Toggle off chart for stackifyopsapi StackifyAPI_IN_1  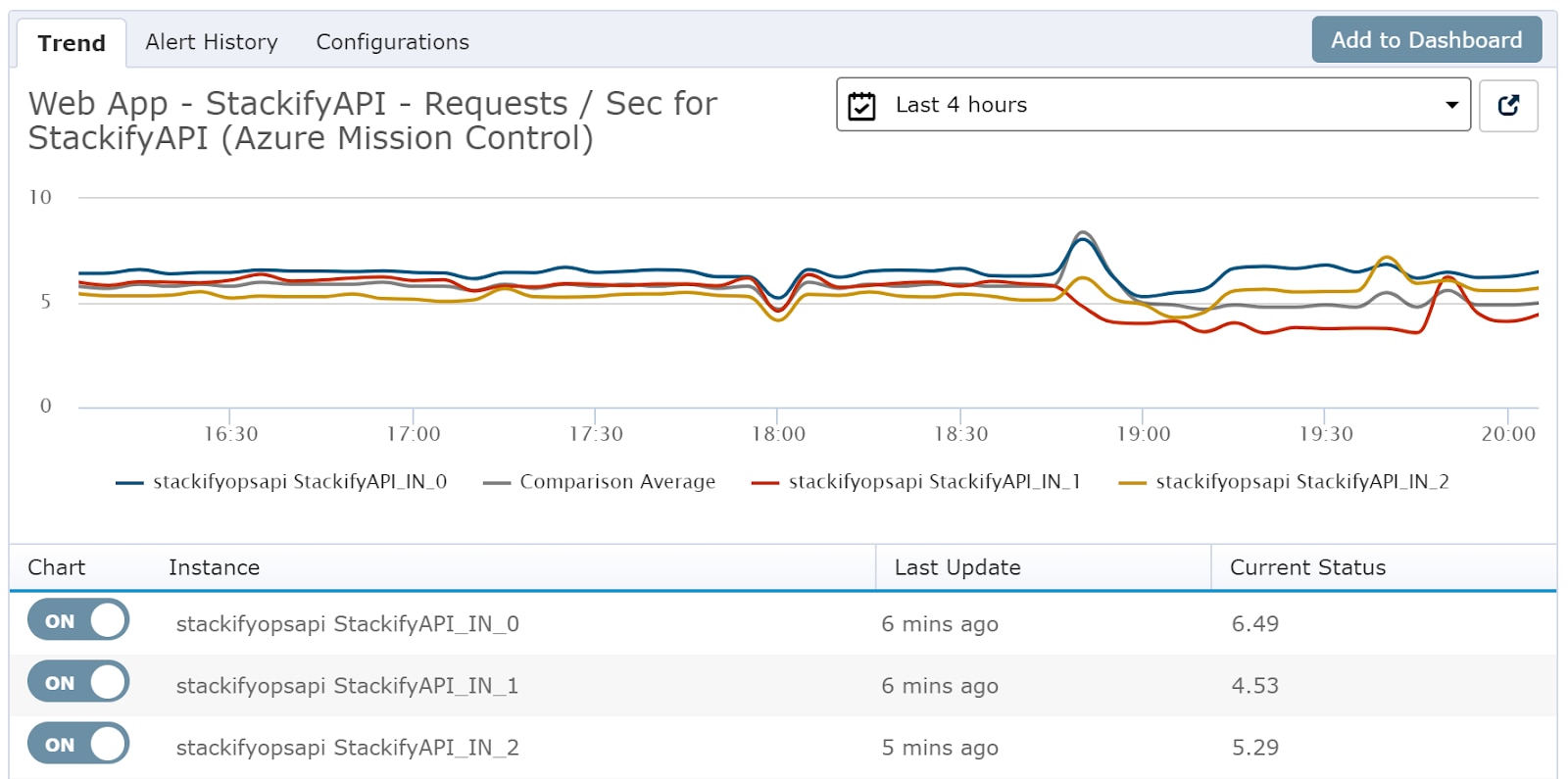77,682
